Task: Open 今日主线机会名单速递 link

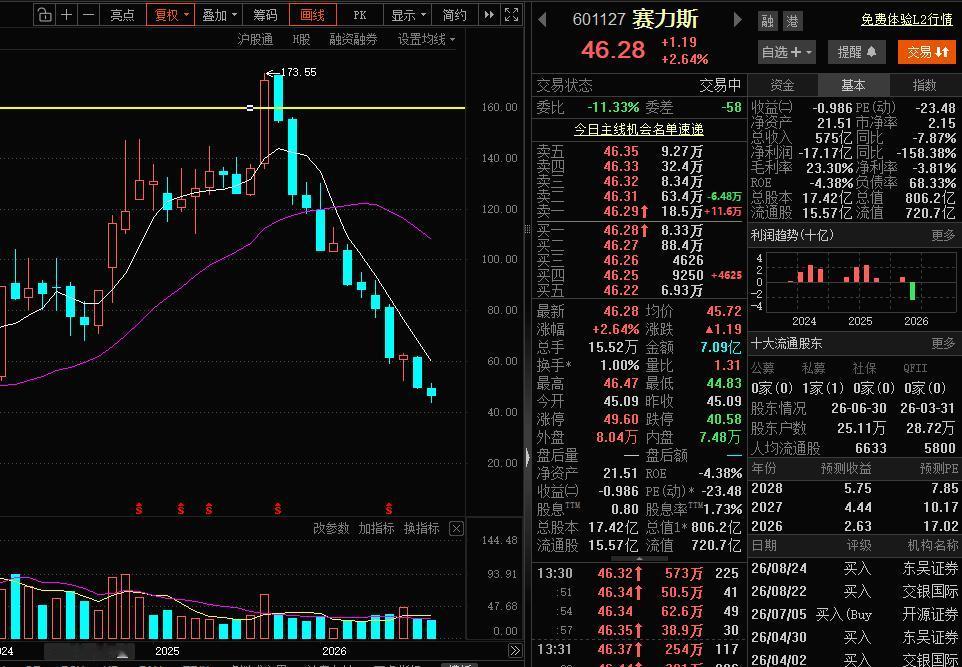Action: click(x=639, y=129)
